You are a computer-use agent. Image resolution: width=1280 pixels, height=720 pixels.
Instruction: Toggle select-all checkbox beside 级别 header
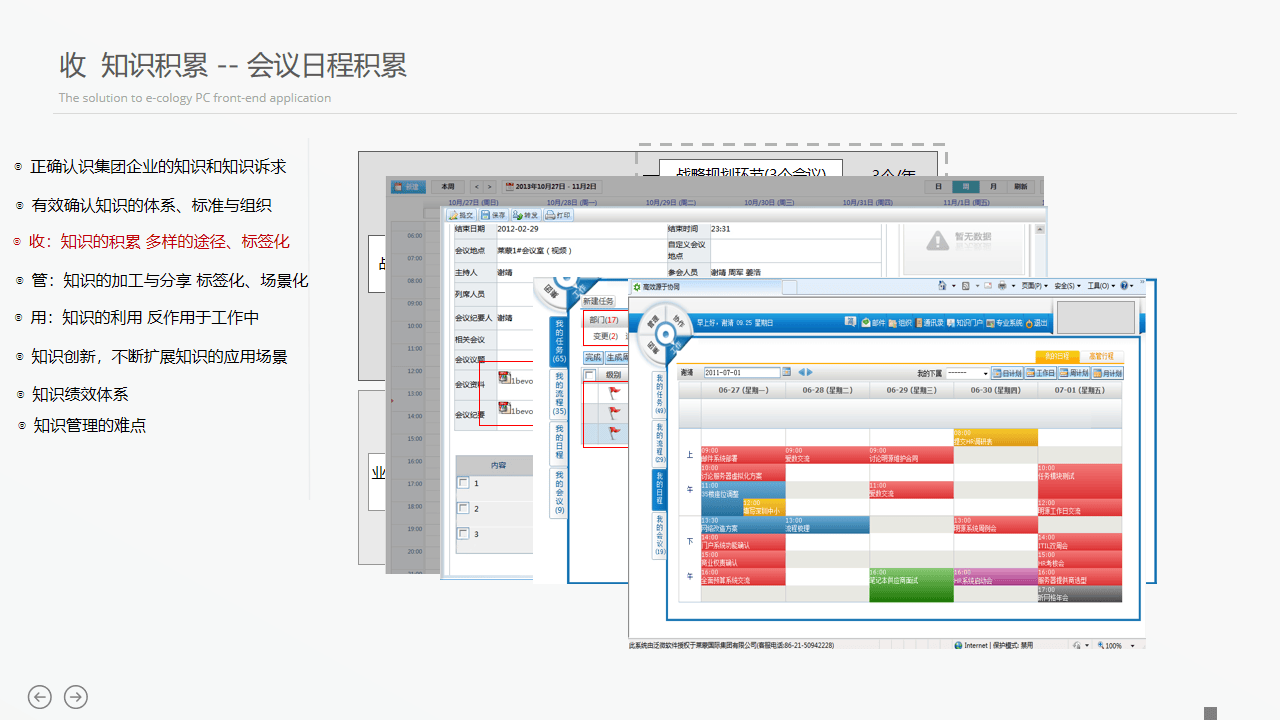point(590,375)
